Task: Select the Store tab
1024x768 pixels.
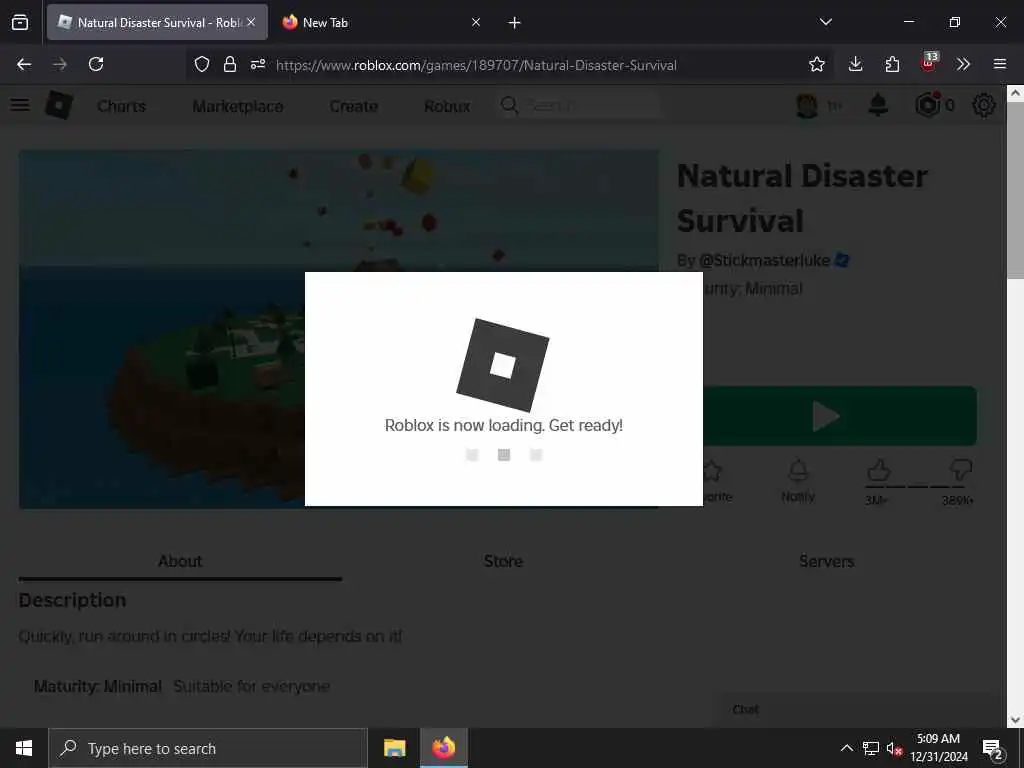Action: pos(504,562)
